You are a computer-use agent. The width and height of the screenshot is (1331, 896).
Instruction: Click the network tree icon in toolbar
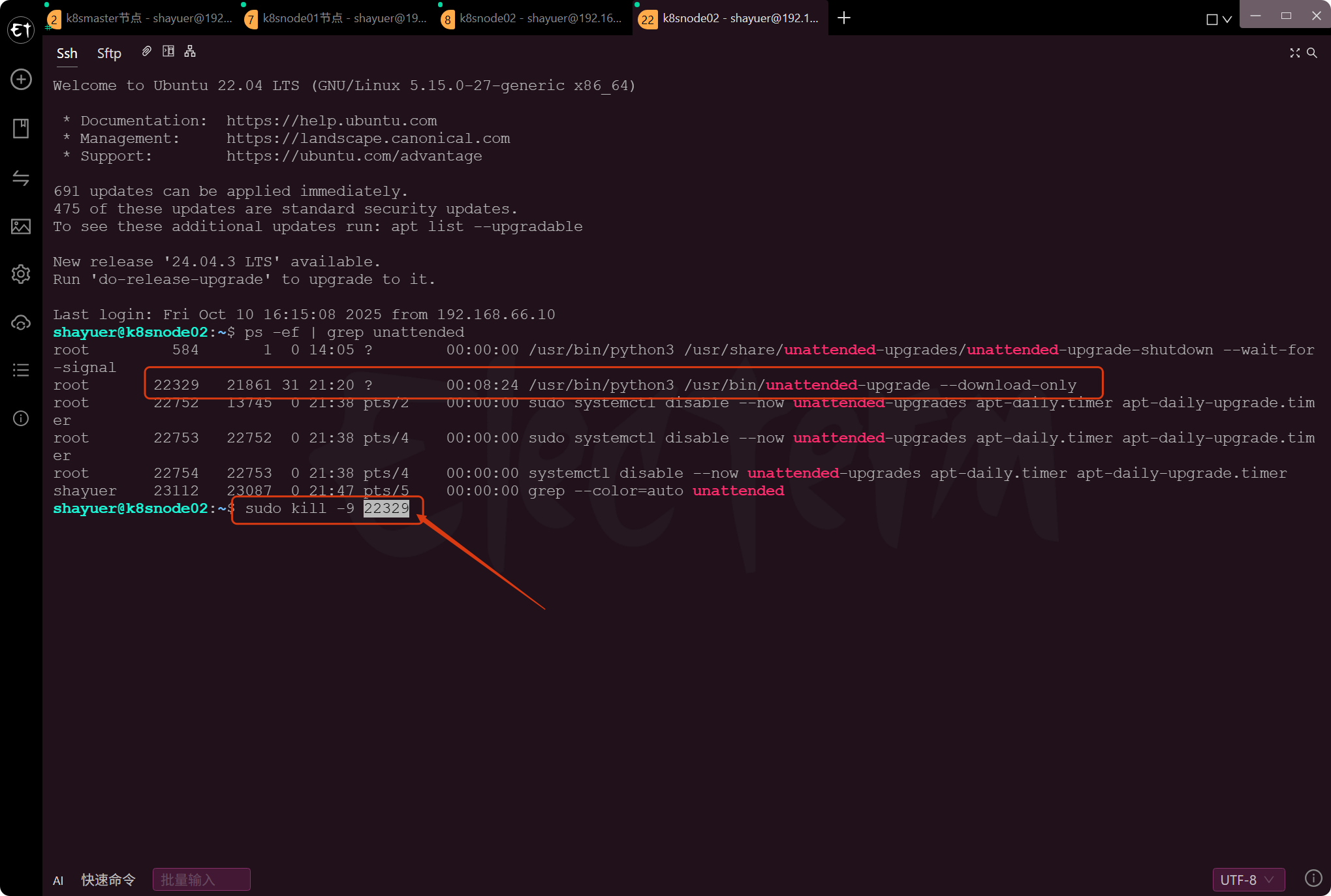(190, 52)
